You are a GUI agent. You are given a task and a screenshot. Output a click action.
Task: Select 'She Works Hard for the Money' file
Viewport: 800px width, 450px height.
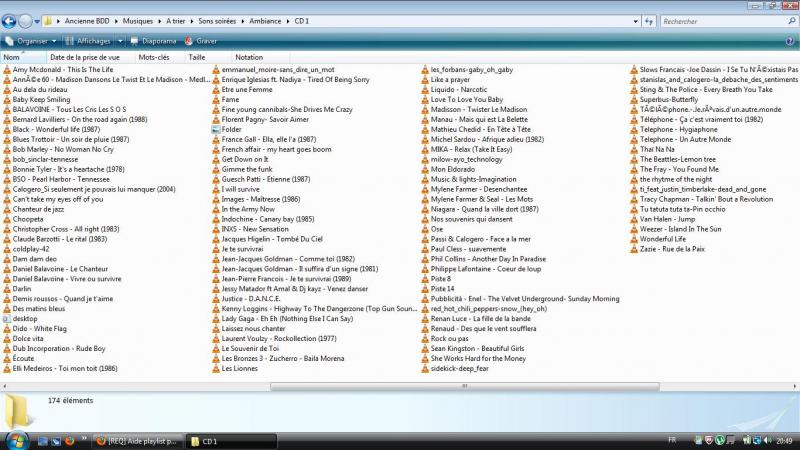coord(473,358)
